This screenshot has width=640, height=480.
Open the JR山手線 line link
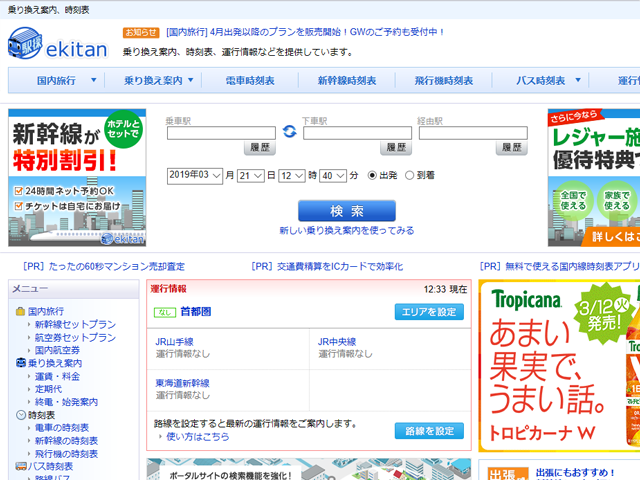[x=174, y=341]
